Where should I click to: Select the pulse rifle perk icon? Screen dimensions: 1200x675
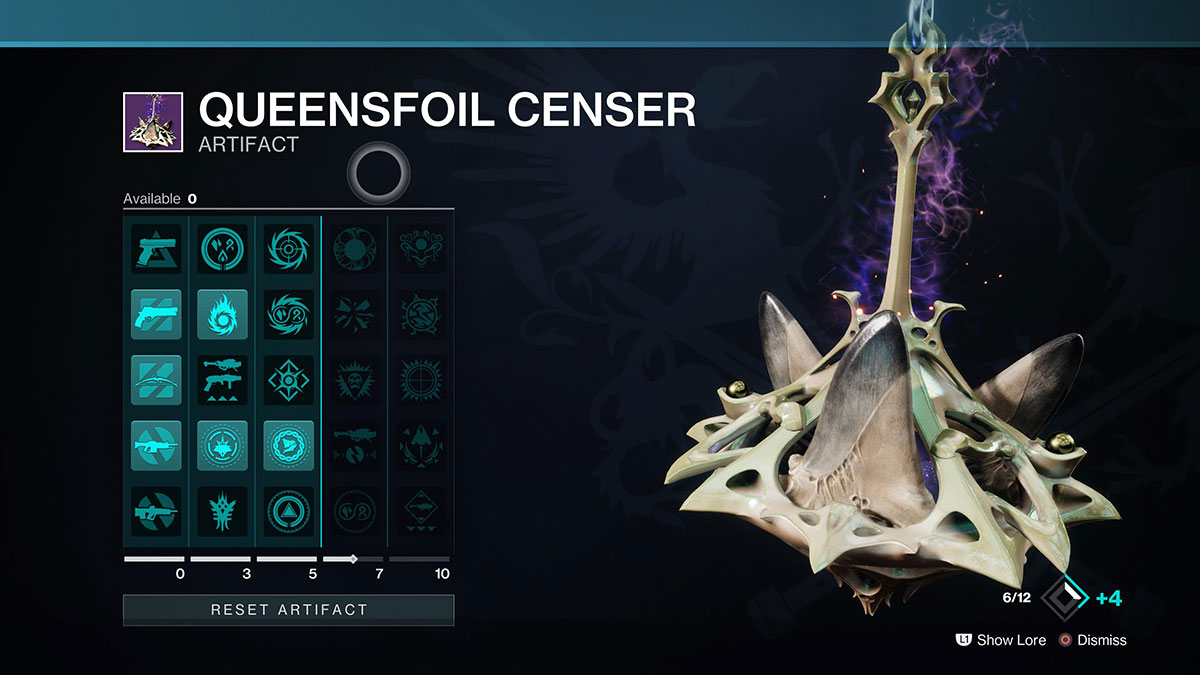156,511
